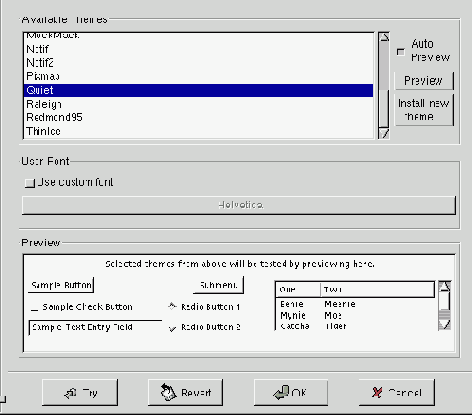Select the ThinIce theme
This screenshot has height=415, width=472.
click(x=199, y=131)
